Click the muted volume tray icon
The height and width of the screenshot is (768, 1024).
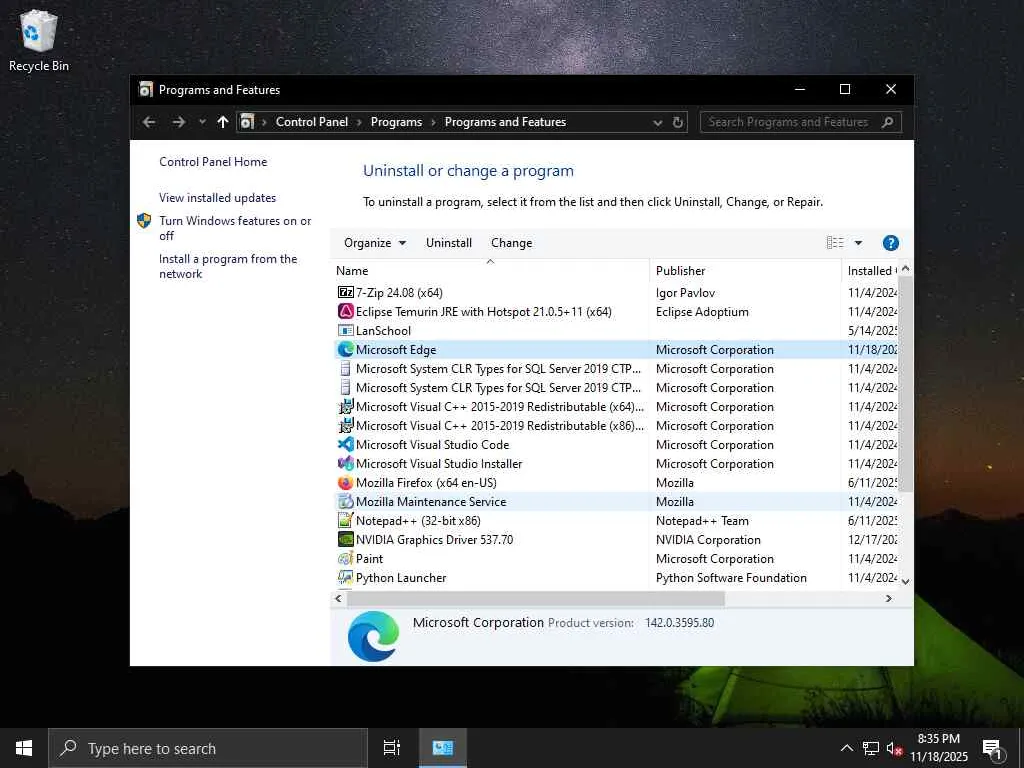pos(894,748)
